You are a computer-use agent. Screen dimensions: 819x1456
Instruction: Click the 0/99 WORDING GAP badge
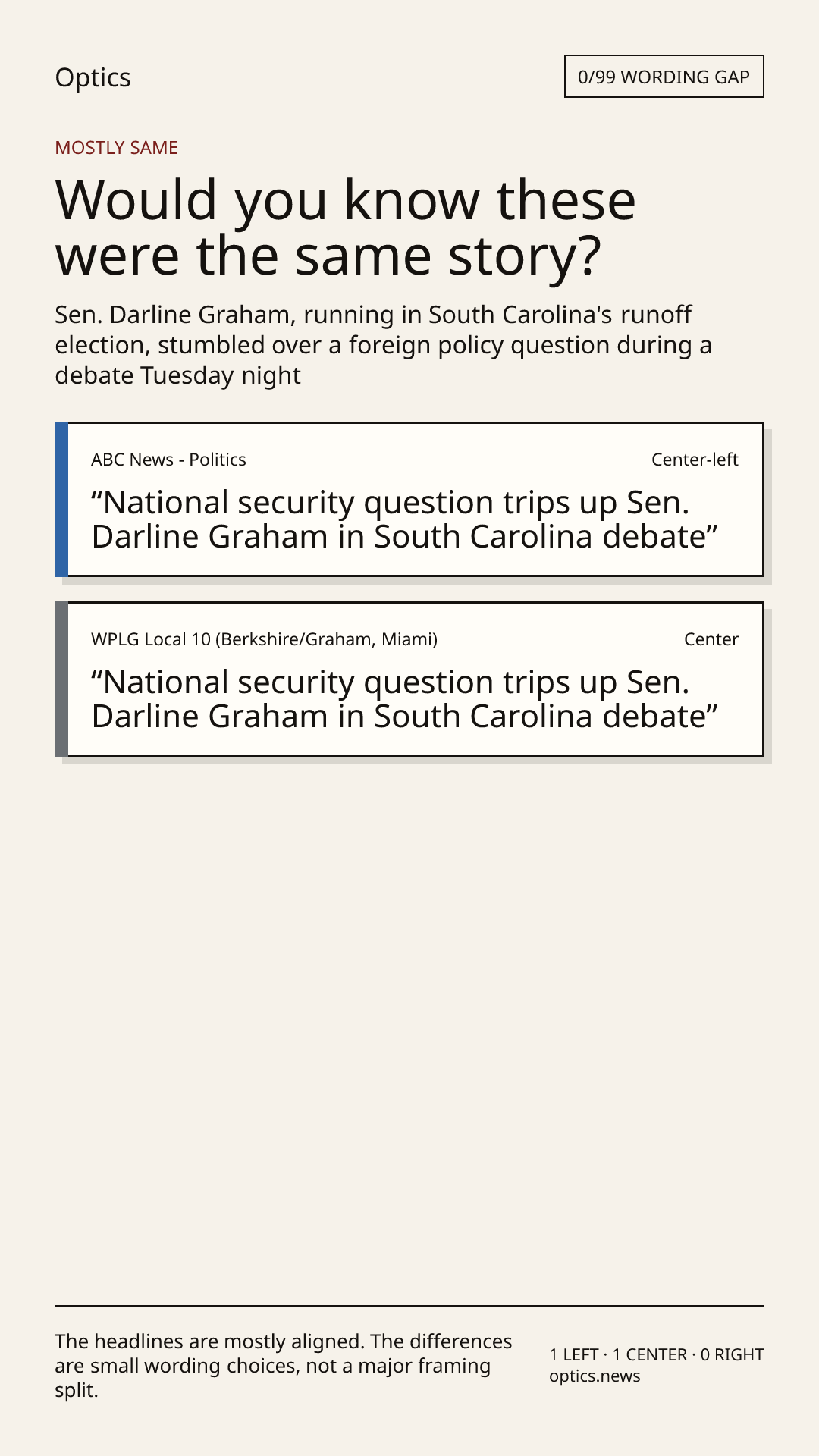[664, 77]
